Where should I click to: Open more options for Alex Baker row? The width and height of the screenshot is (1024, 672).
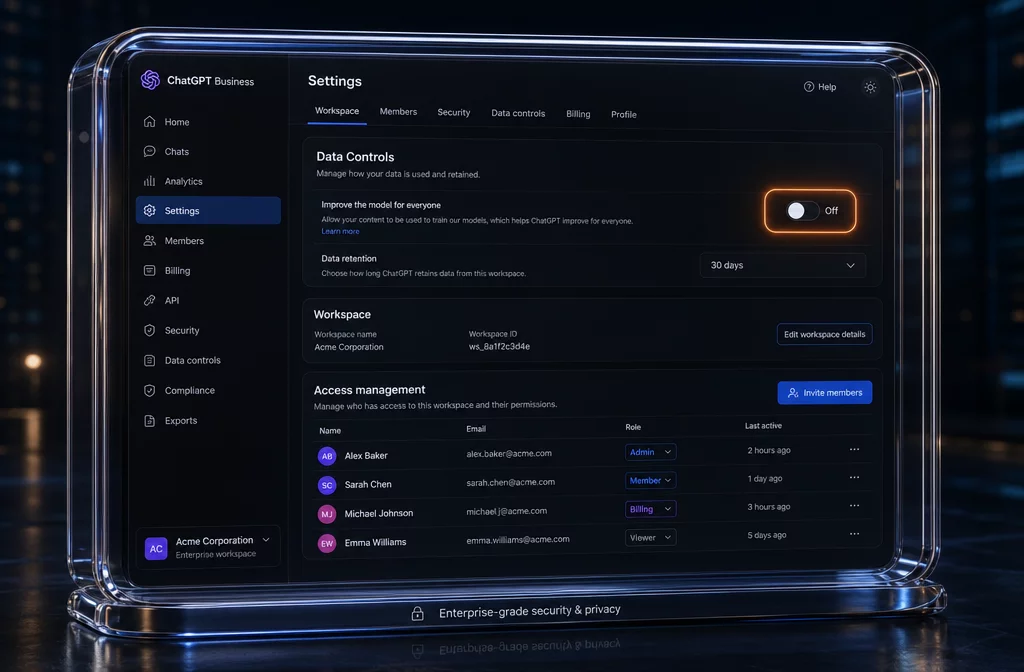854,449
